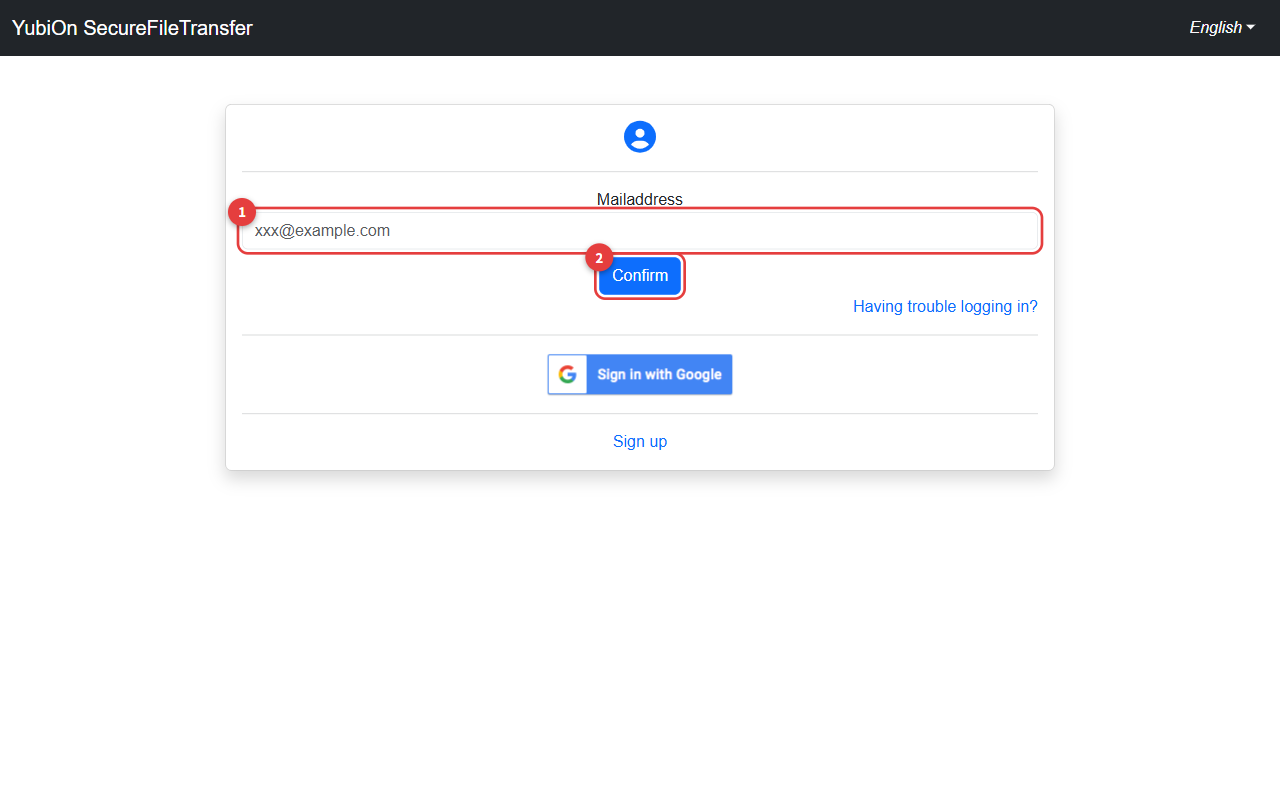This screenshot has width=1280, height=800.
Task: Focus the xxx@example.com email field
Action: tap(640, 231)
